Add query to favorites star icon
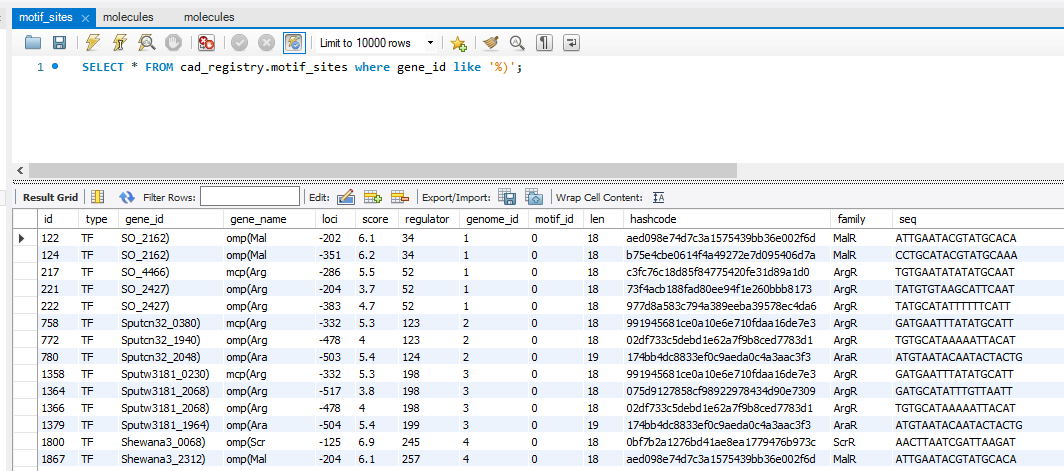 458,43
